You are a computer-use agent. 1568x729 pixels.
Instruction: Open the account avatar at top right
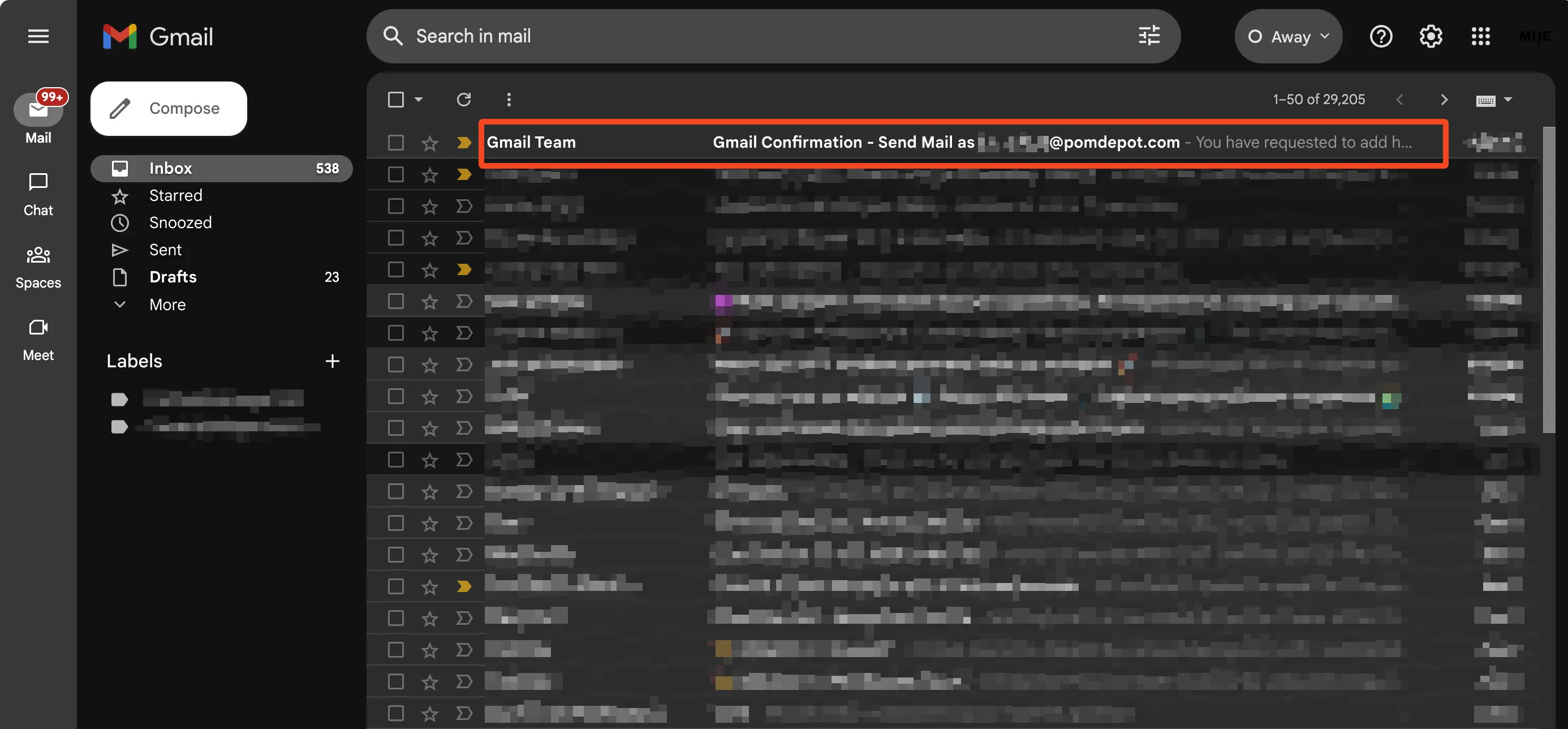click(x=1534, y=37)
